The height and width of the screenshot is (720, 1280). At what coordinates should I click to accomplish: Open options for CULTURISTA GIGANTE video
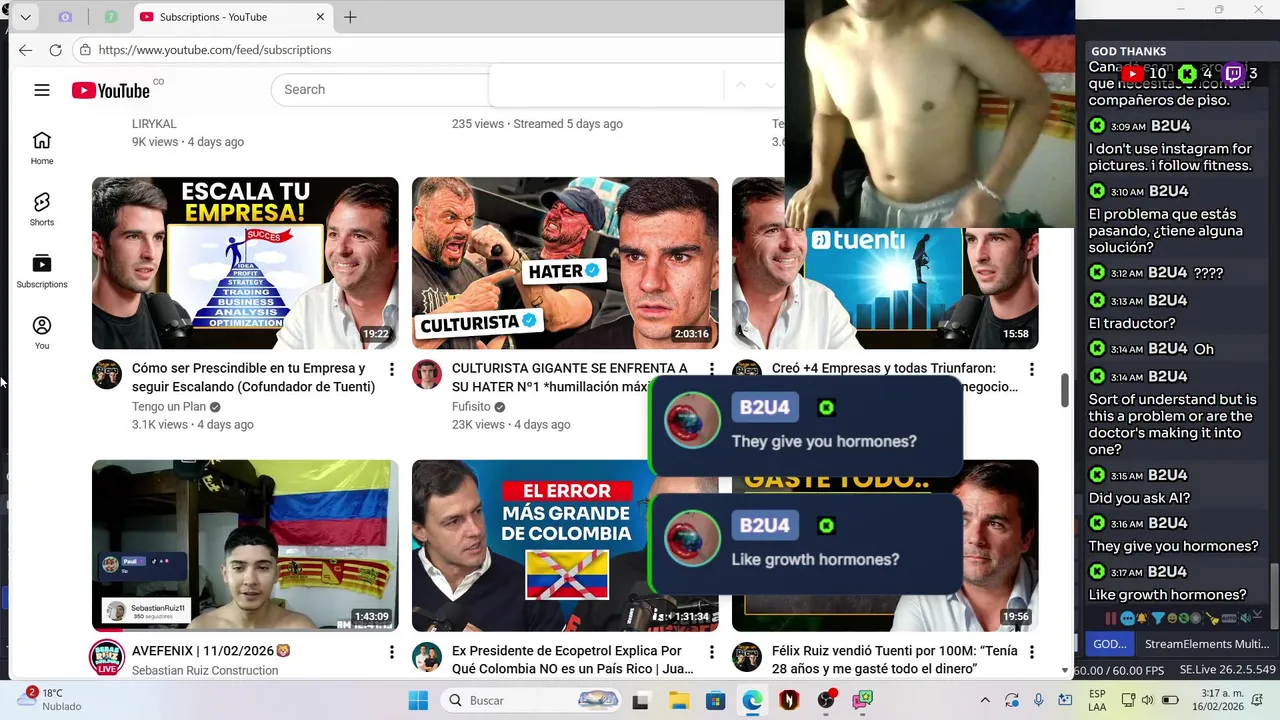(711, 370)
